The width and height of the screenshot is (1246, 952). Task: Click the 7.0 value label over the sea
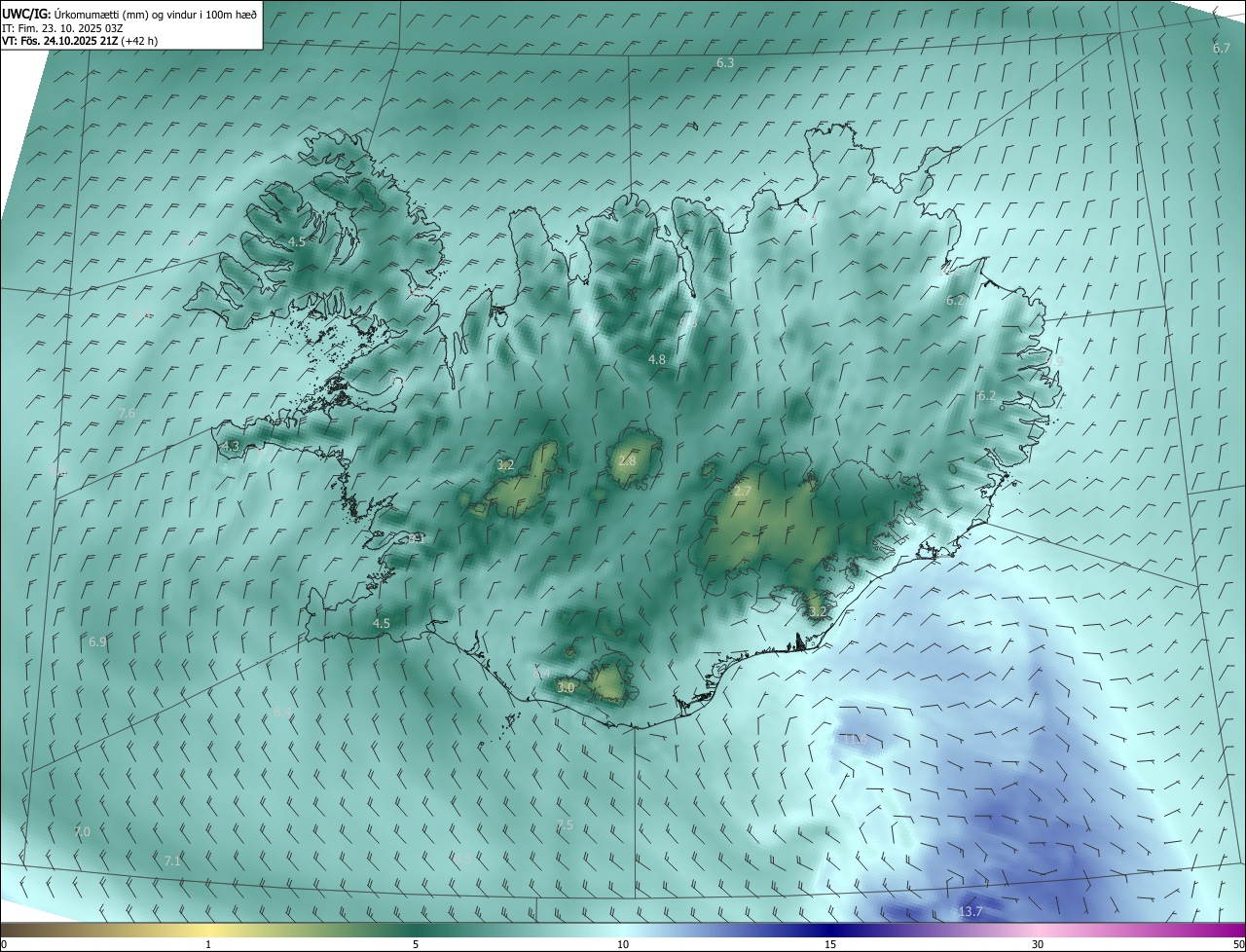click(x=82, y=831)
